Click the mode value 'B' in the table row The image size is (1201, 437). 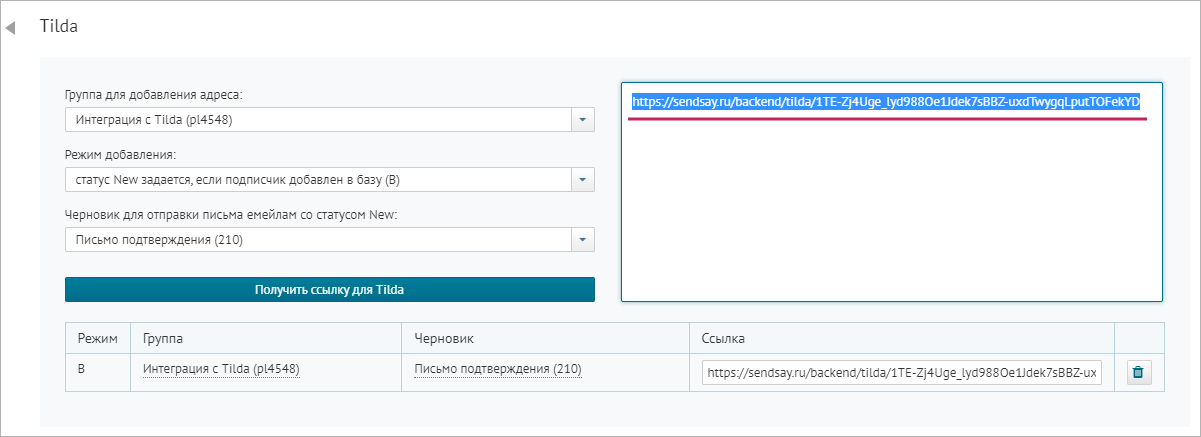coord(82,369)
